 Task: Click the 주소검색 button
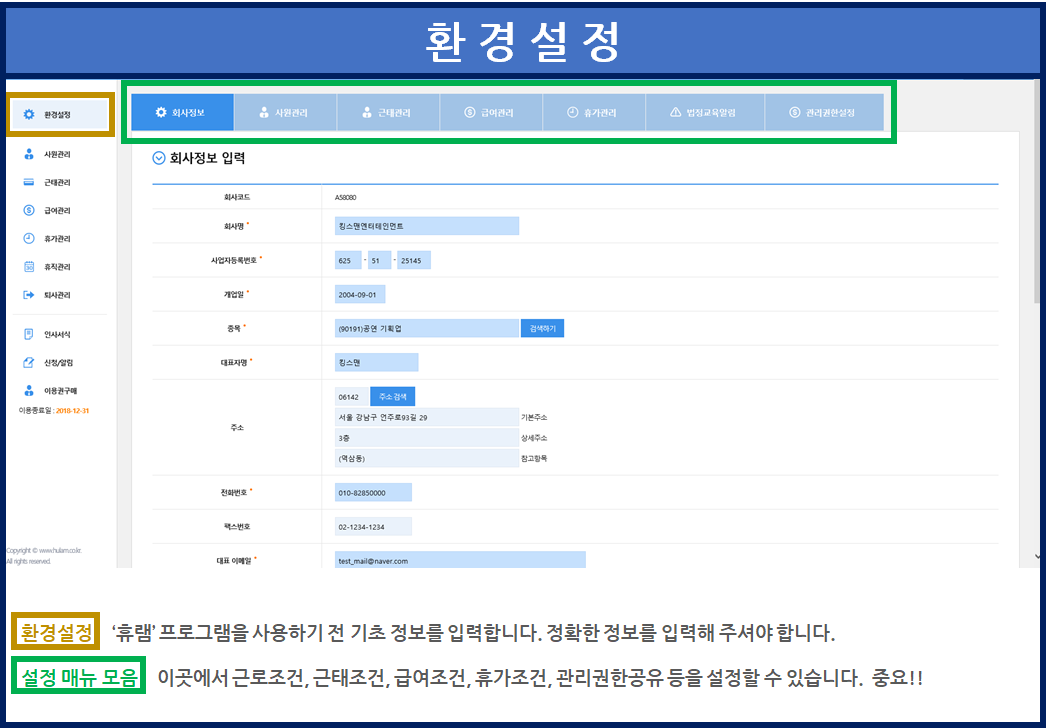click(392, 396)
